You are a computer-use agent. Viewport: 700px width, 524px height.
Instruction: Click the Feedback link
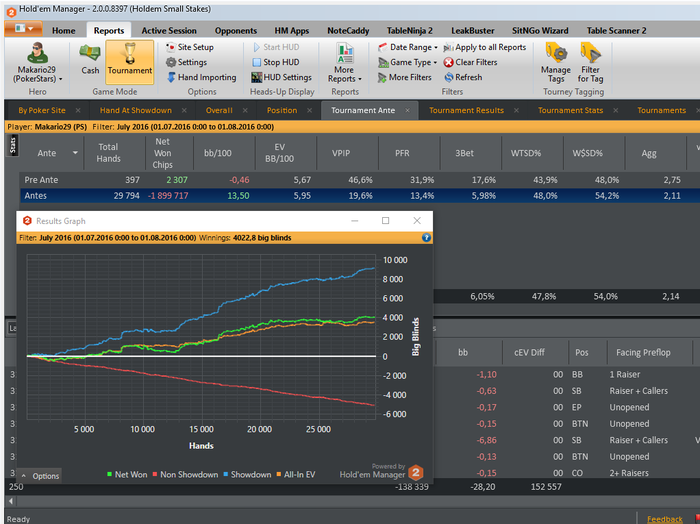pyautogui.click(x=664, y=519)
